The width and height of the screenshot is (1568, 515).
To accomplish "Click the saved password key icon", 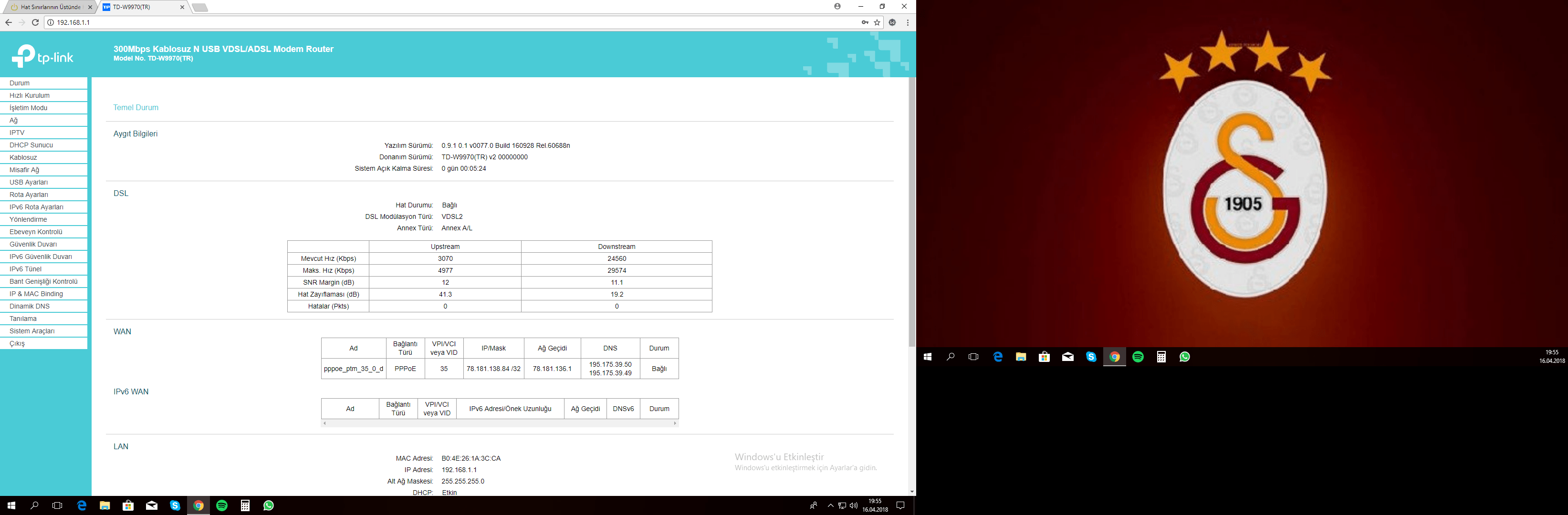I will (864, 22).
